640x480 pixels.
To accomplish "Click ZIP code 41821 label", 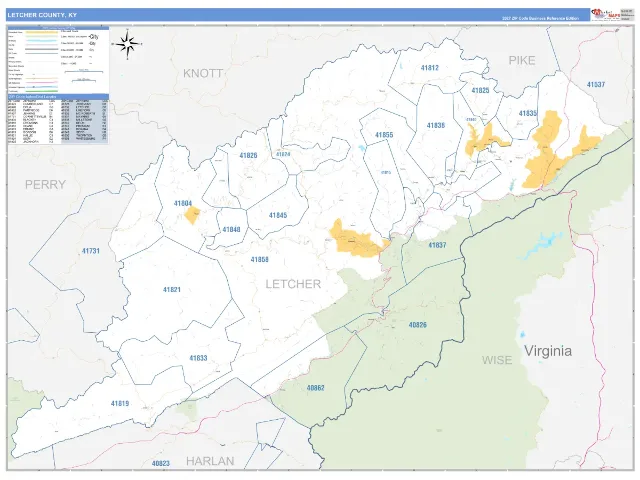I will pyautogui.click(x=172, y=289).
